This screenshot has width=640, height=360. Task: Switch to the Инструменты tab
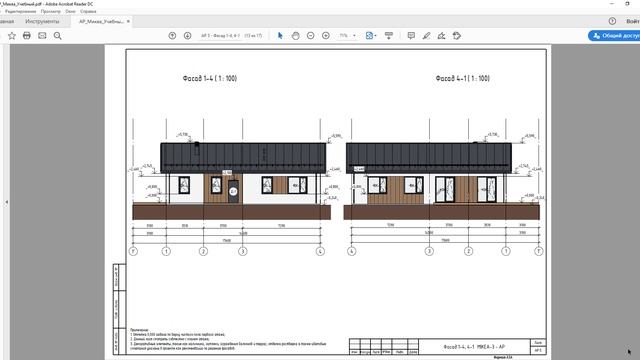tap(42, 21)
